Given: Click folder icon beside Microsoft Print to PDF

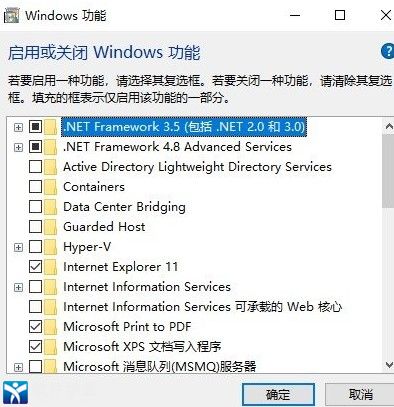Looking at the screenshot, I should click(x=50, y=327).
